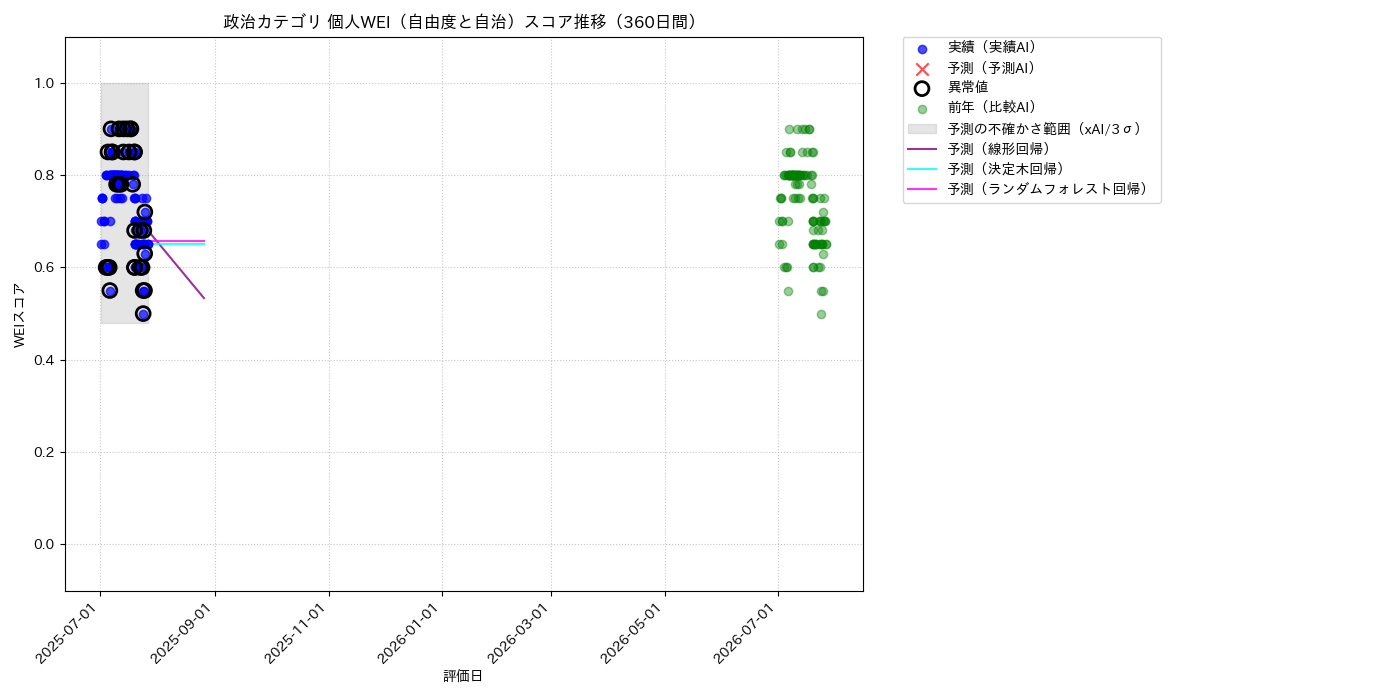Click the blue 実績（実績AI） legend marker
Viewport: 1400px width, 700px height.
[x=922, y=49]
